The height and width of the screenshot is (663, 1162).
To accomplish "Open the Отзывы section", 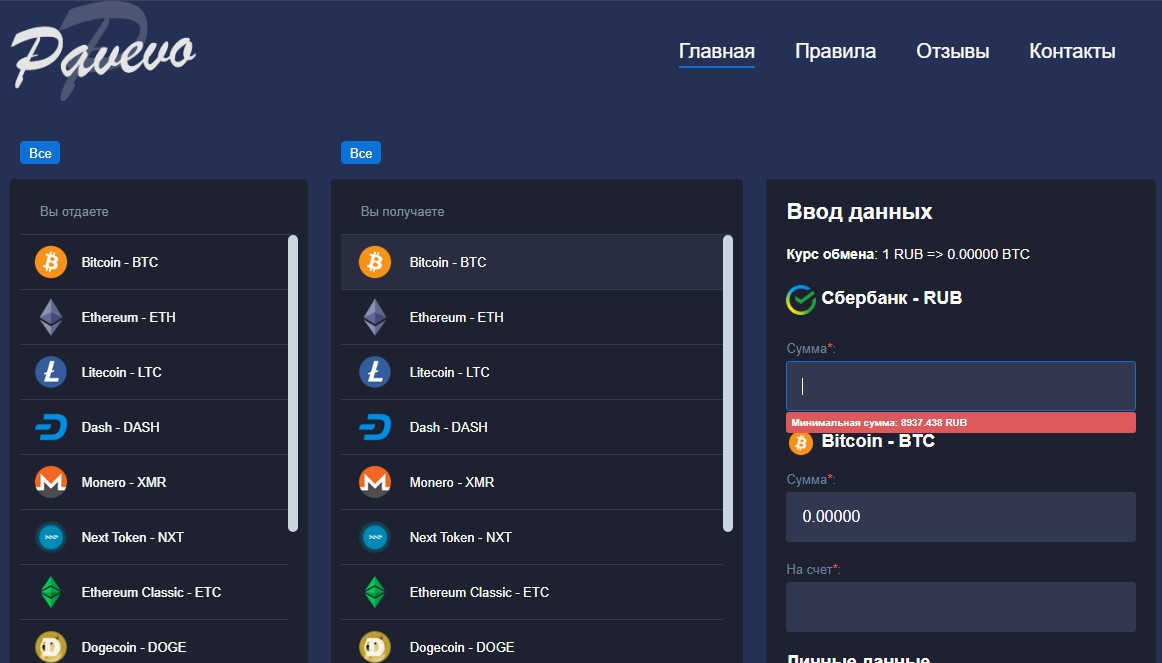I will tap(952, 50).
